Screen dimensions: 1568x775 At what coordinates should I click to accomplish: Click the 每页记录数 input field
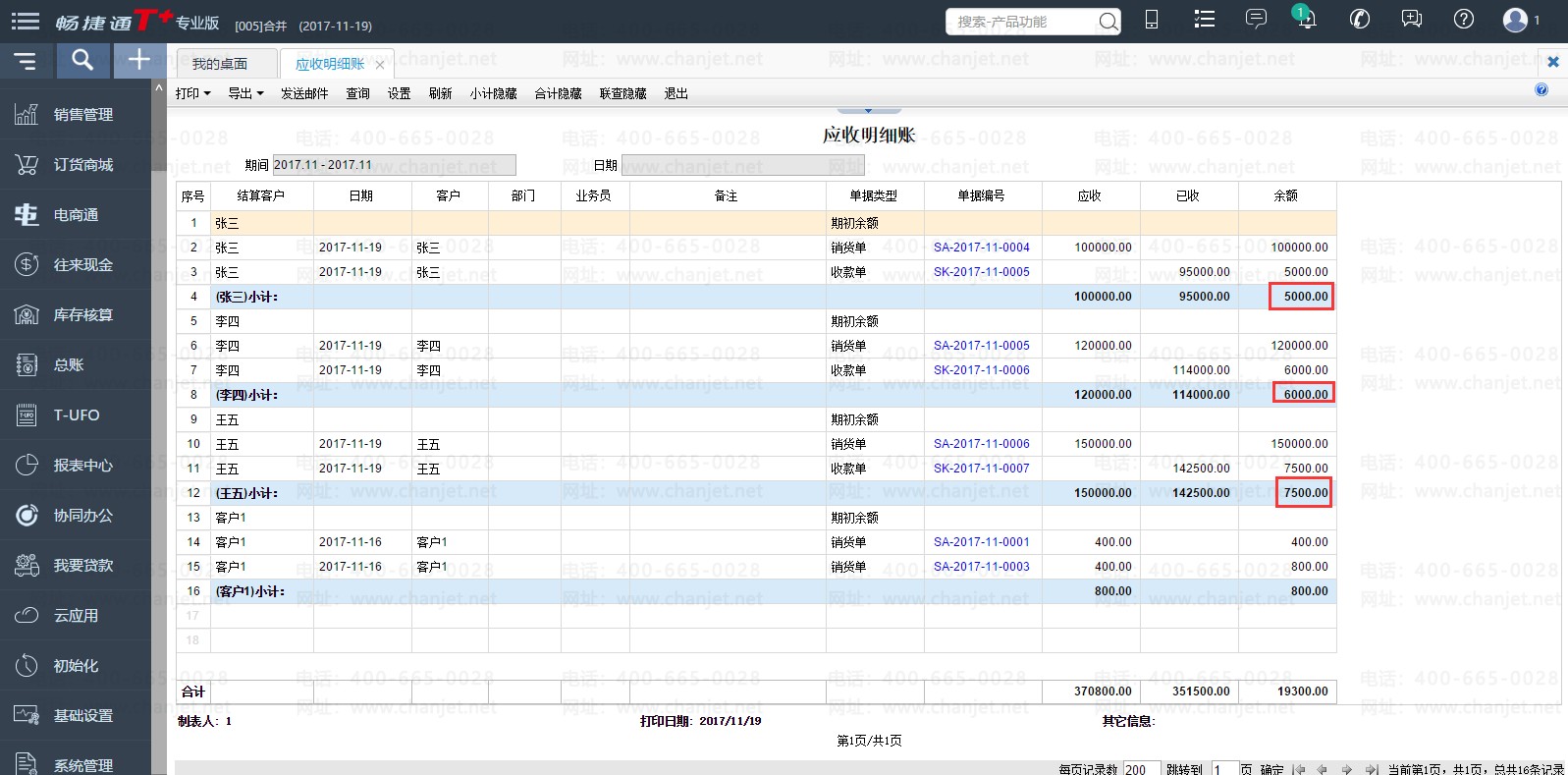1140,769
